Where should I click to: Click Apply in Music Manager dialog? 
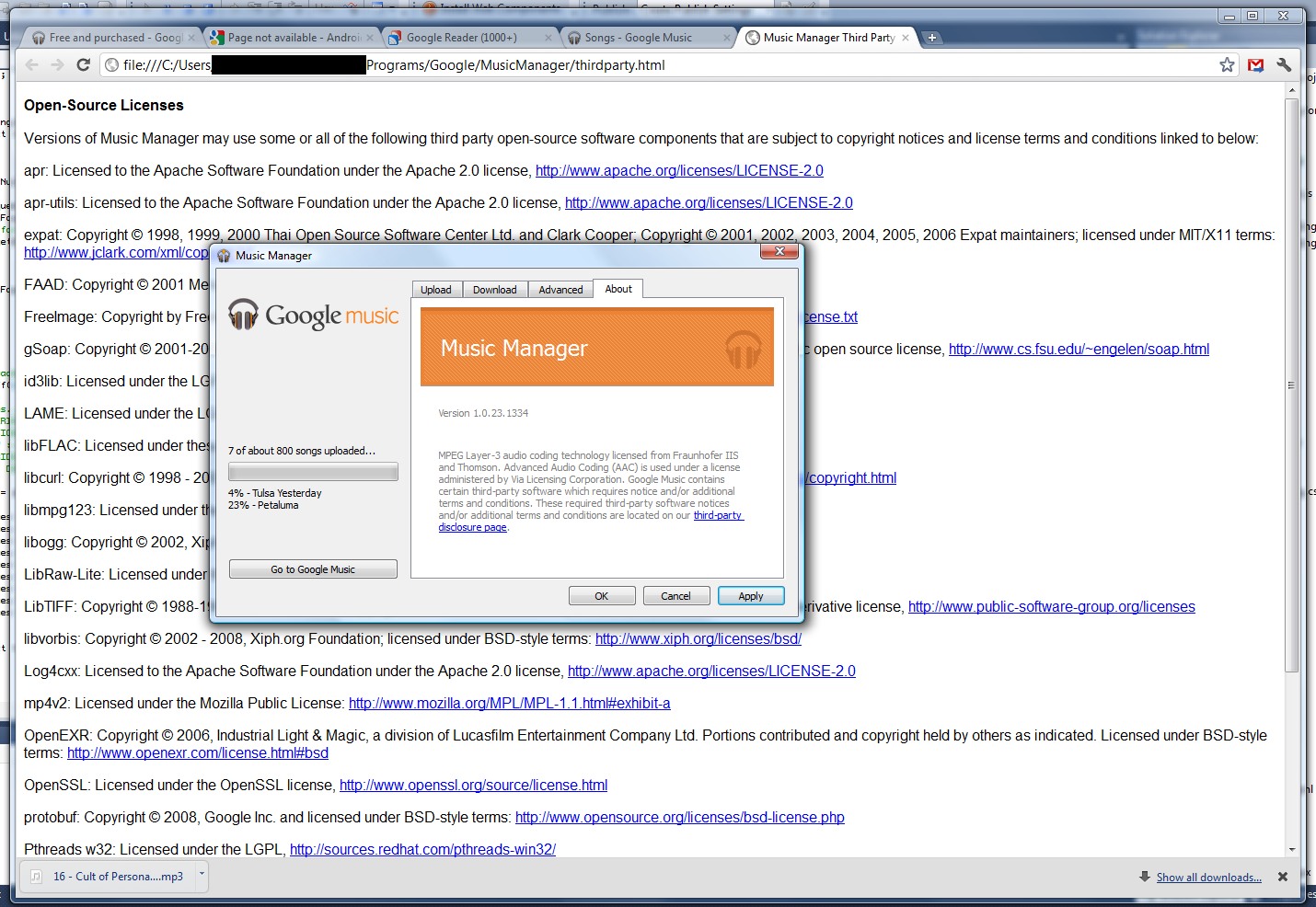[751, 596]
